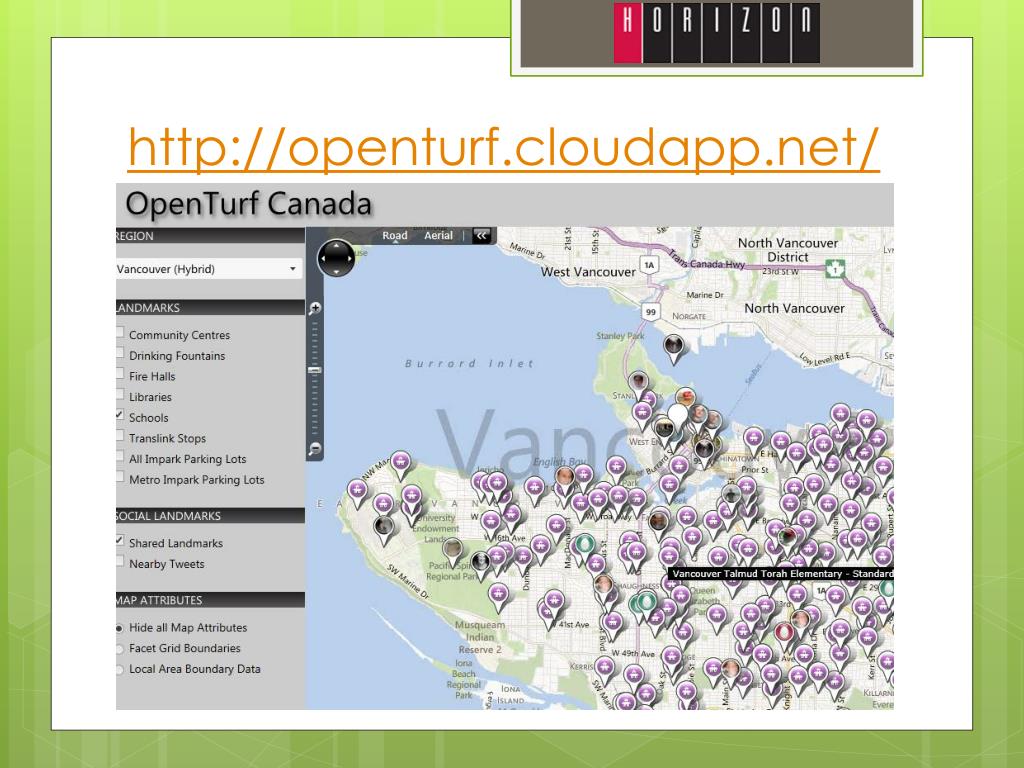Uncheck Shared Landmarks checkbox
This screenshot has height=768, width=1024.
pyautogui.click(x=120, y=541)
